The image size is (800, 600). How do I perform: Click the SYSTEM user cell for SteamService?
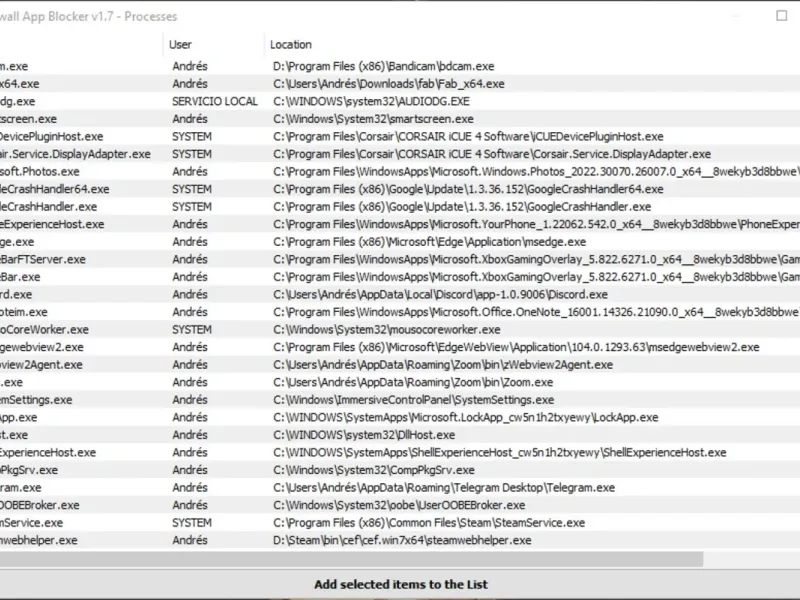point(192,523)
